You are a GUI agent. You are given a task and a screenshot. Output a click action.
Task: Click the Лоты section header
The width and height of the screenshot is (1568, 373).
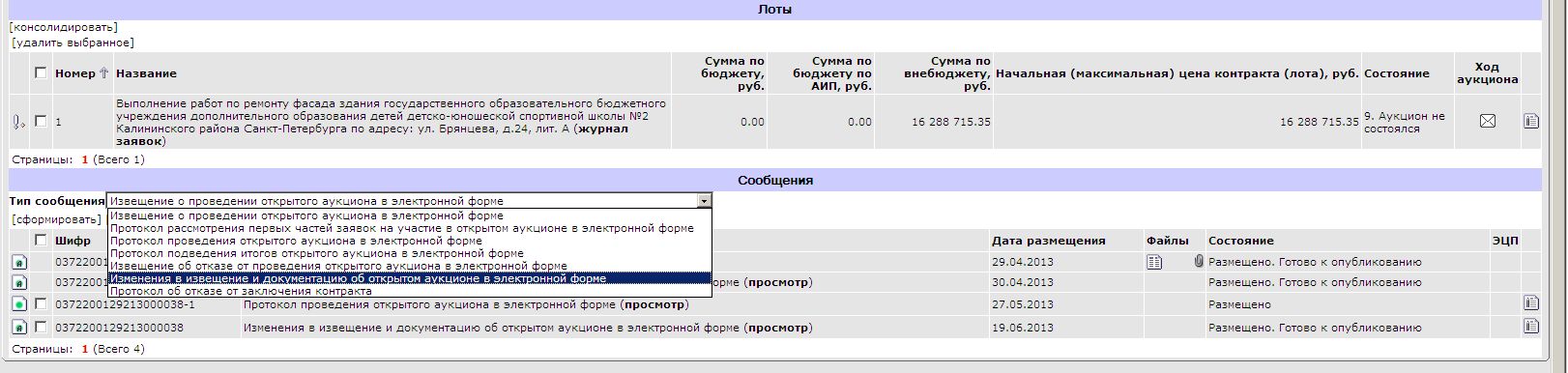(775, 10)
